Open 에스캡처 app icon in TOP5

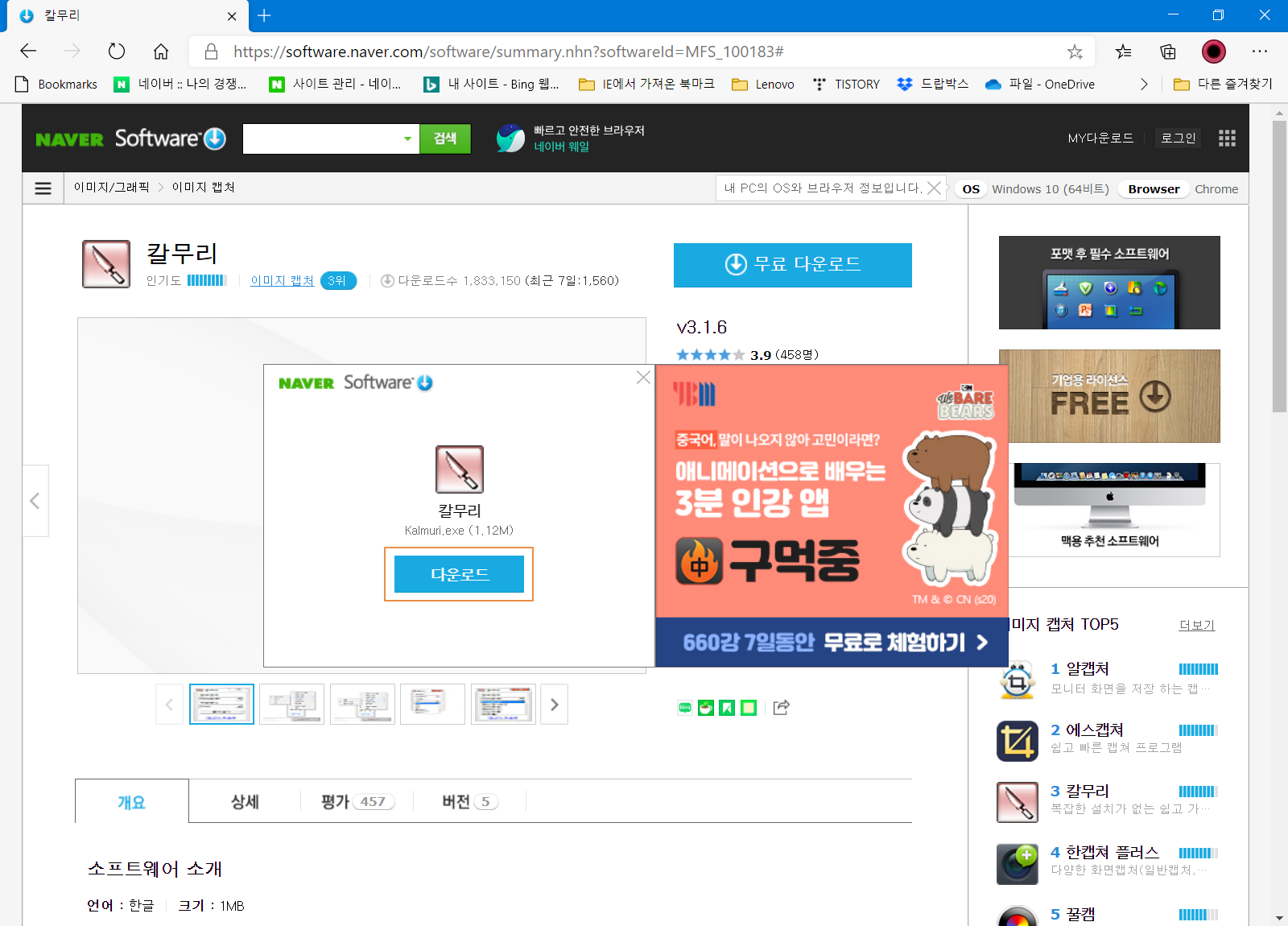click(1018, 742)
